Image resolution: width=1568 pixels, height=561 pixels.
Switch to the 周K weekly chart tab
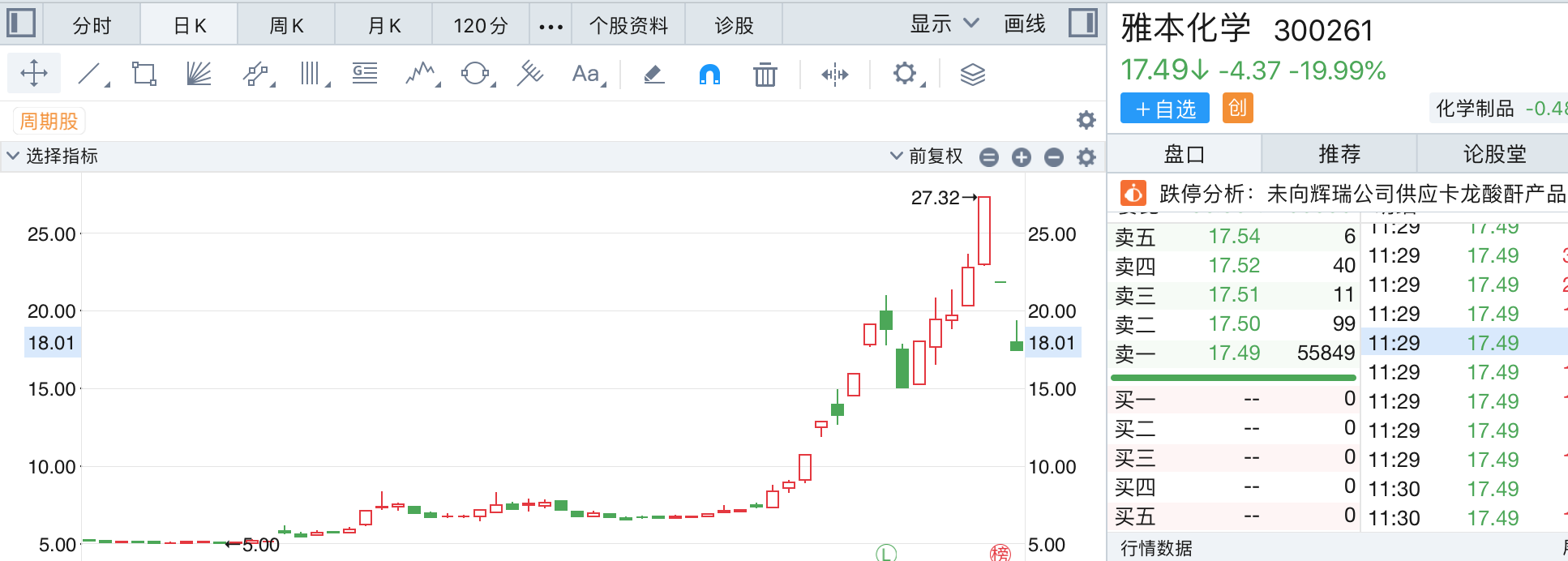286,26
